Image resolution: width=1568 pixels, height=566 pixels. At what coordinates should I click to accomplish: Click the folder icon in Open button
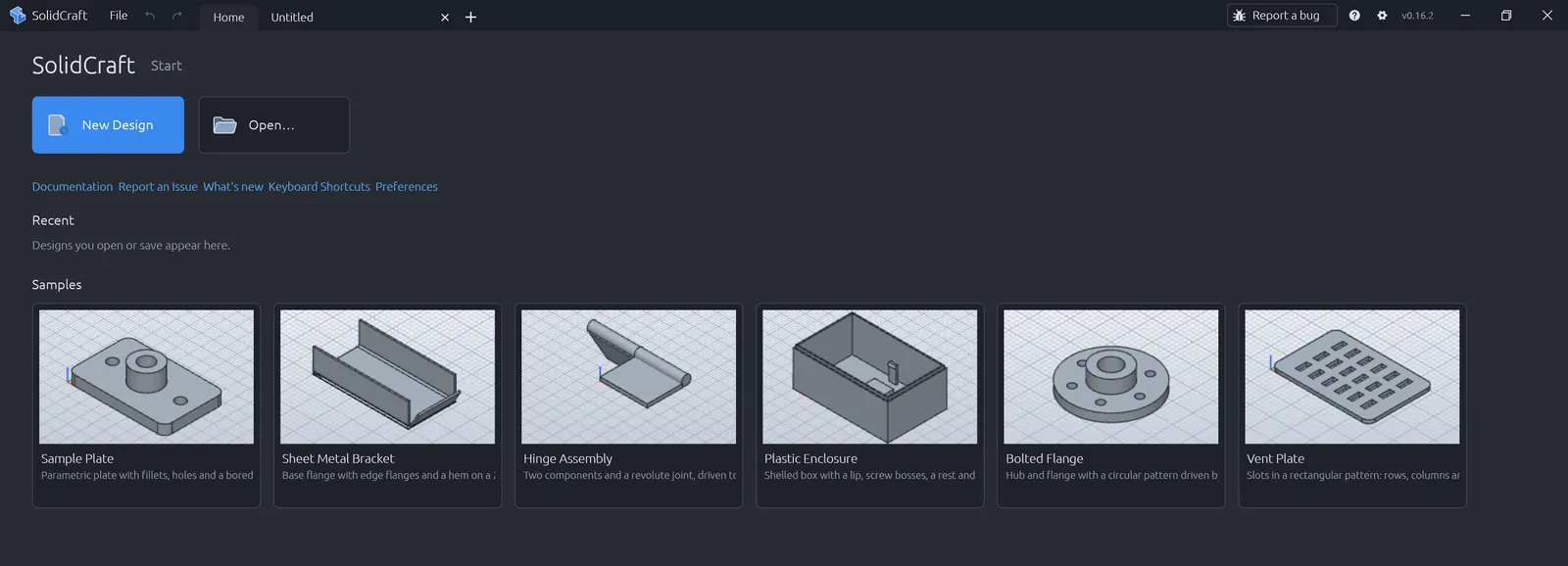tap(225, 125)
